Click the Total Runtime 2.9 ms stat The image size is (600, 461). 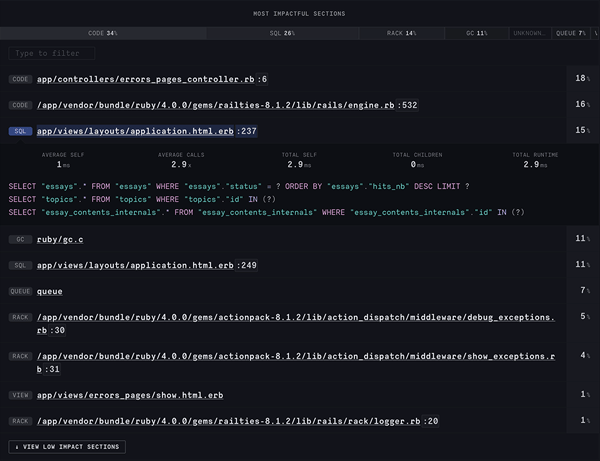(535, 160)
